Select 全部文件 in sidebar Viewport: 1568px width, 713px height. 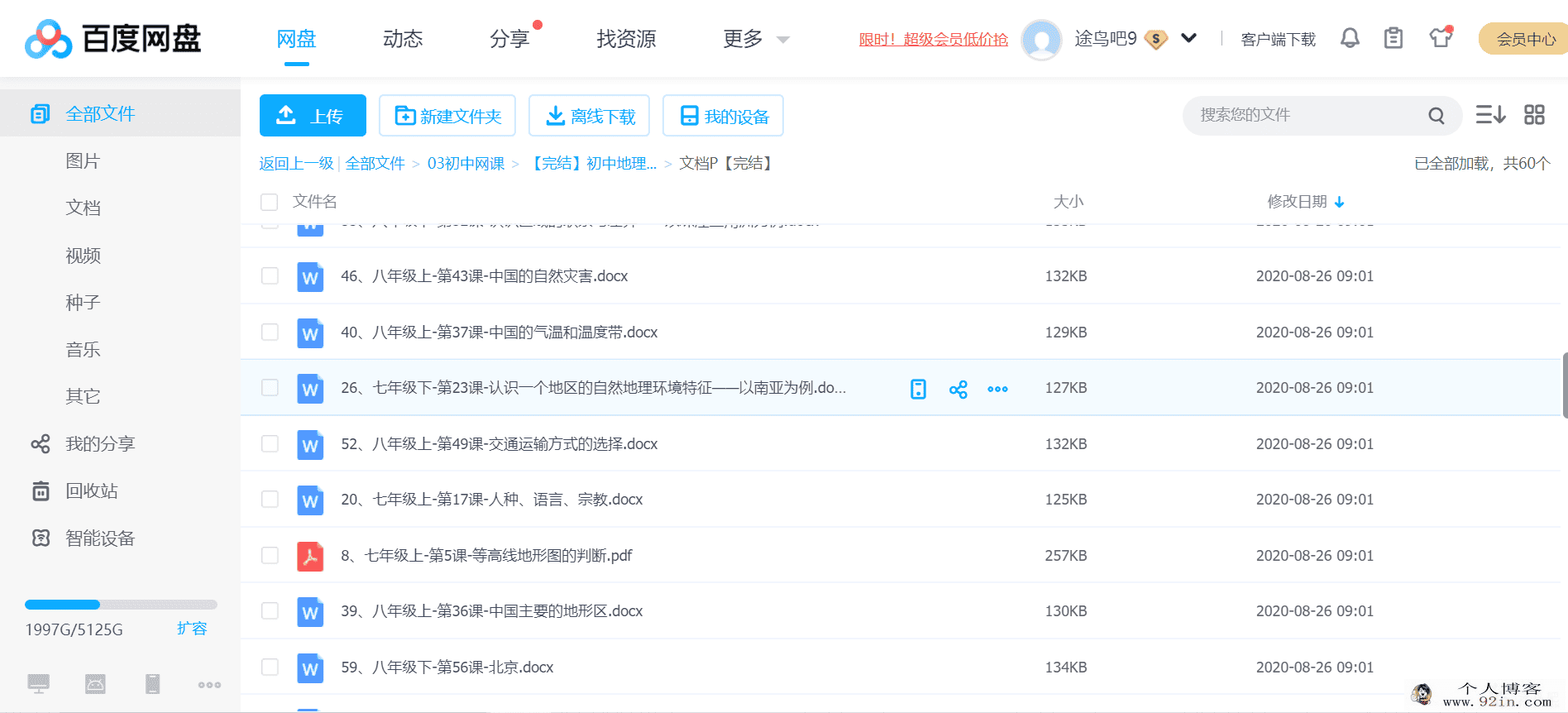120,113
